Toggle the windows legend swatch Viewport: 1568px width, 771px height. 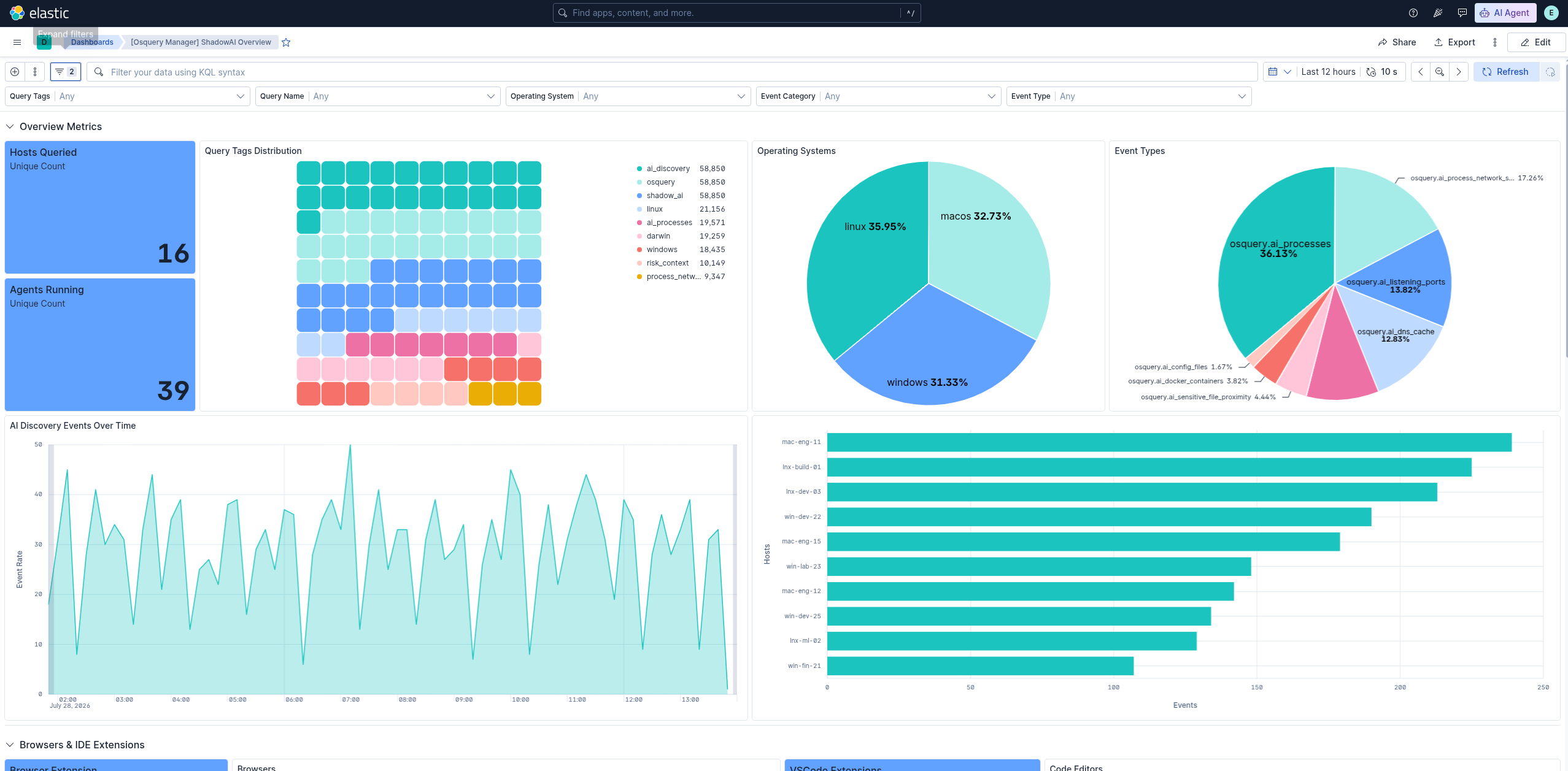tap(639, 250)
